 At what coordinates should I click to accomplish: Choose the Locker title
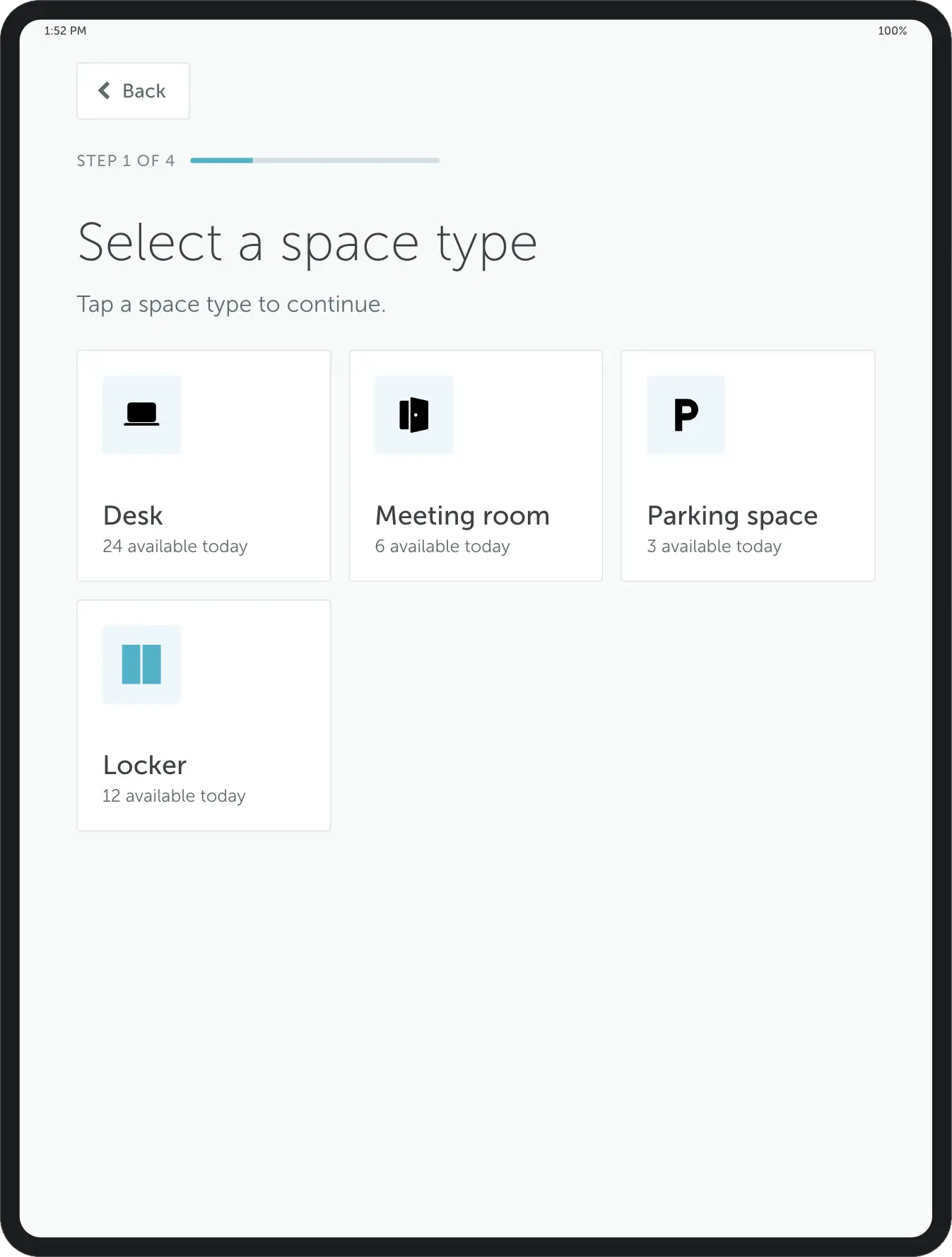pyautogui.click(x=145, y=765)
